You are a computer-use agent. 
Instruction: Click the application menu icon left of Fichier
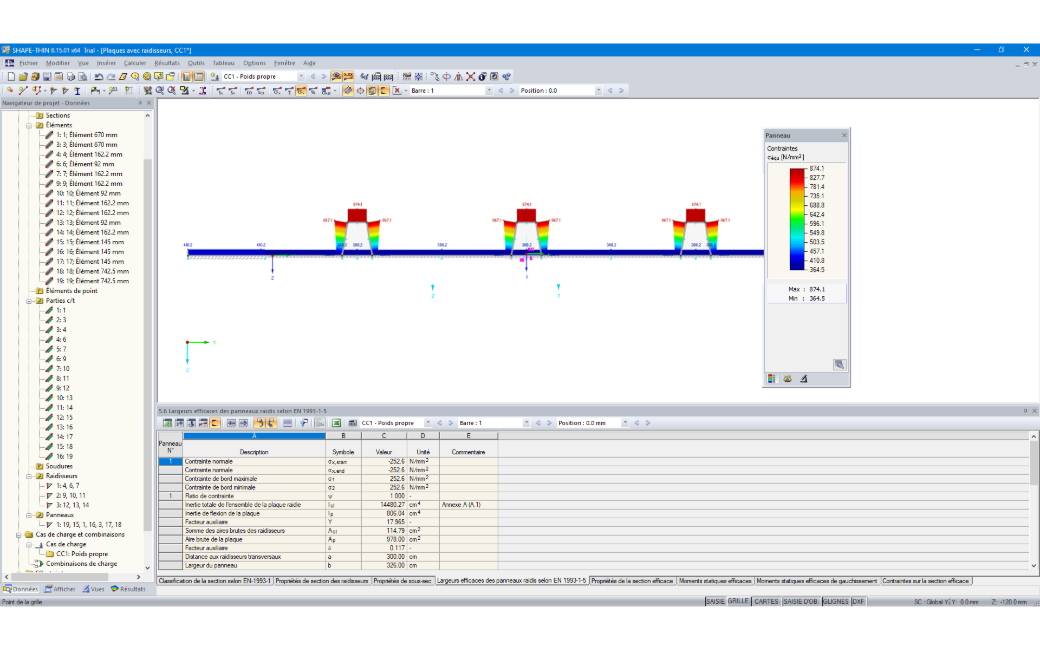point(9,63)
